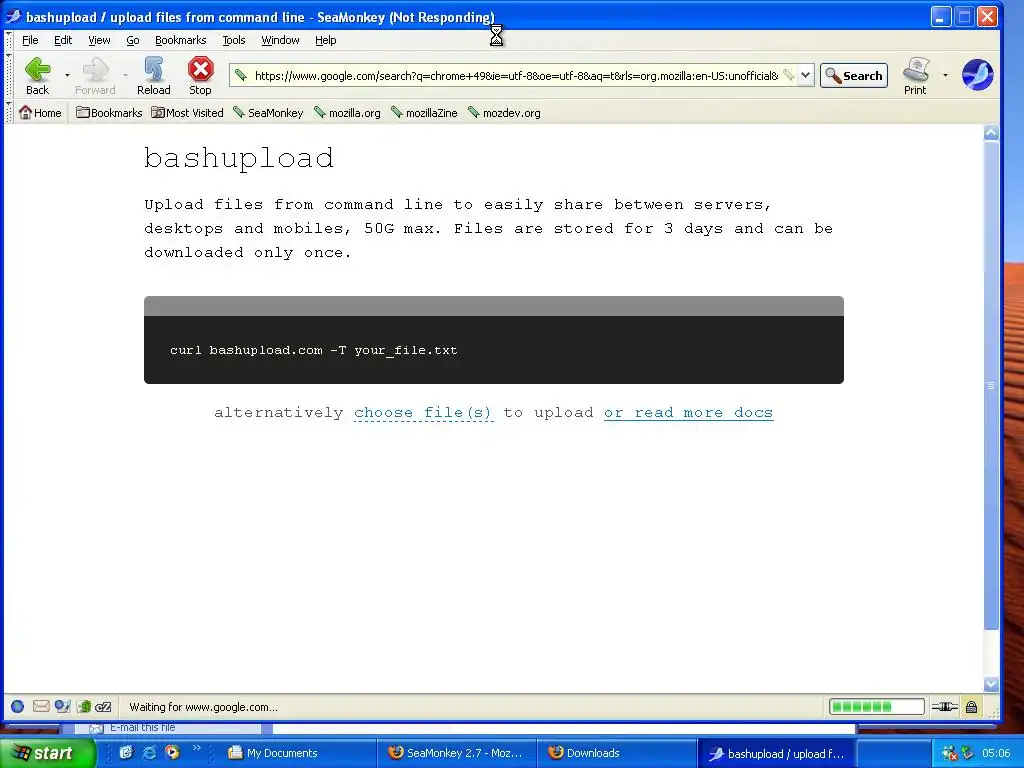1024x768 pixels.
Task: Open the Help menu
Action: click(x=325, y=40)
